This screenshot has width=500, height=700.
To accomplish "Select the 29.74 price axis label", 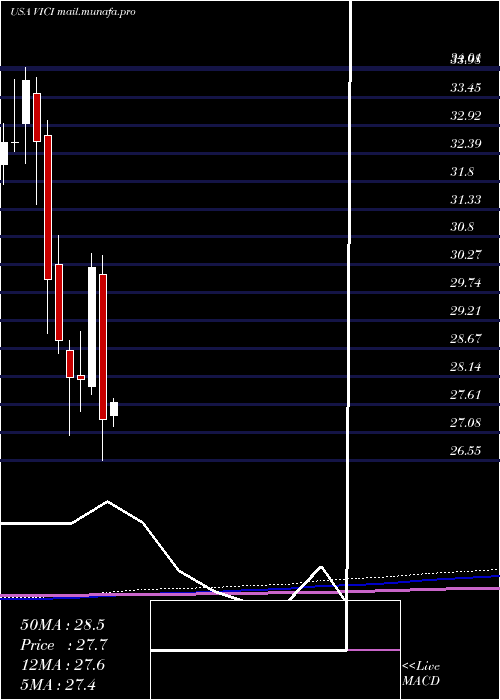I will point(465,283).
